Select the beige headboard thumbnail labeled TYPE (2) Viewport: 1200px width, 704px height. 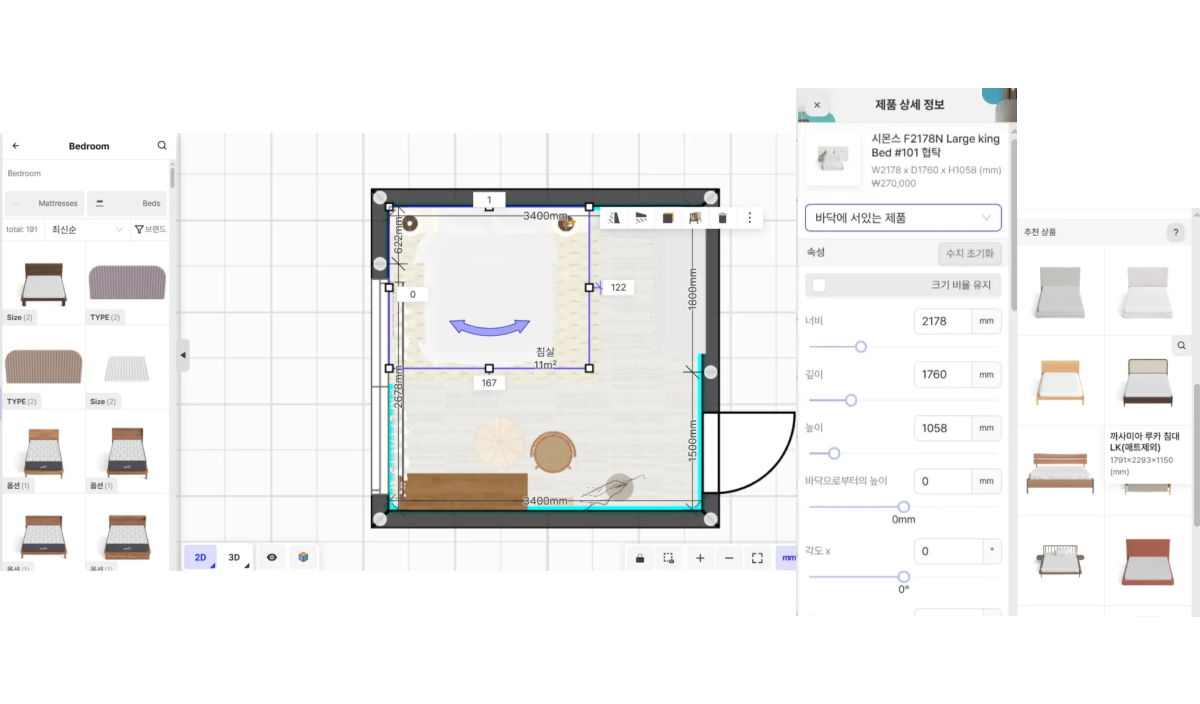click(x=44, y=367)
